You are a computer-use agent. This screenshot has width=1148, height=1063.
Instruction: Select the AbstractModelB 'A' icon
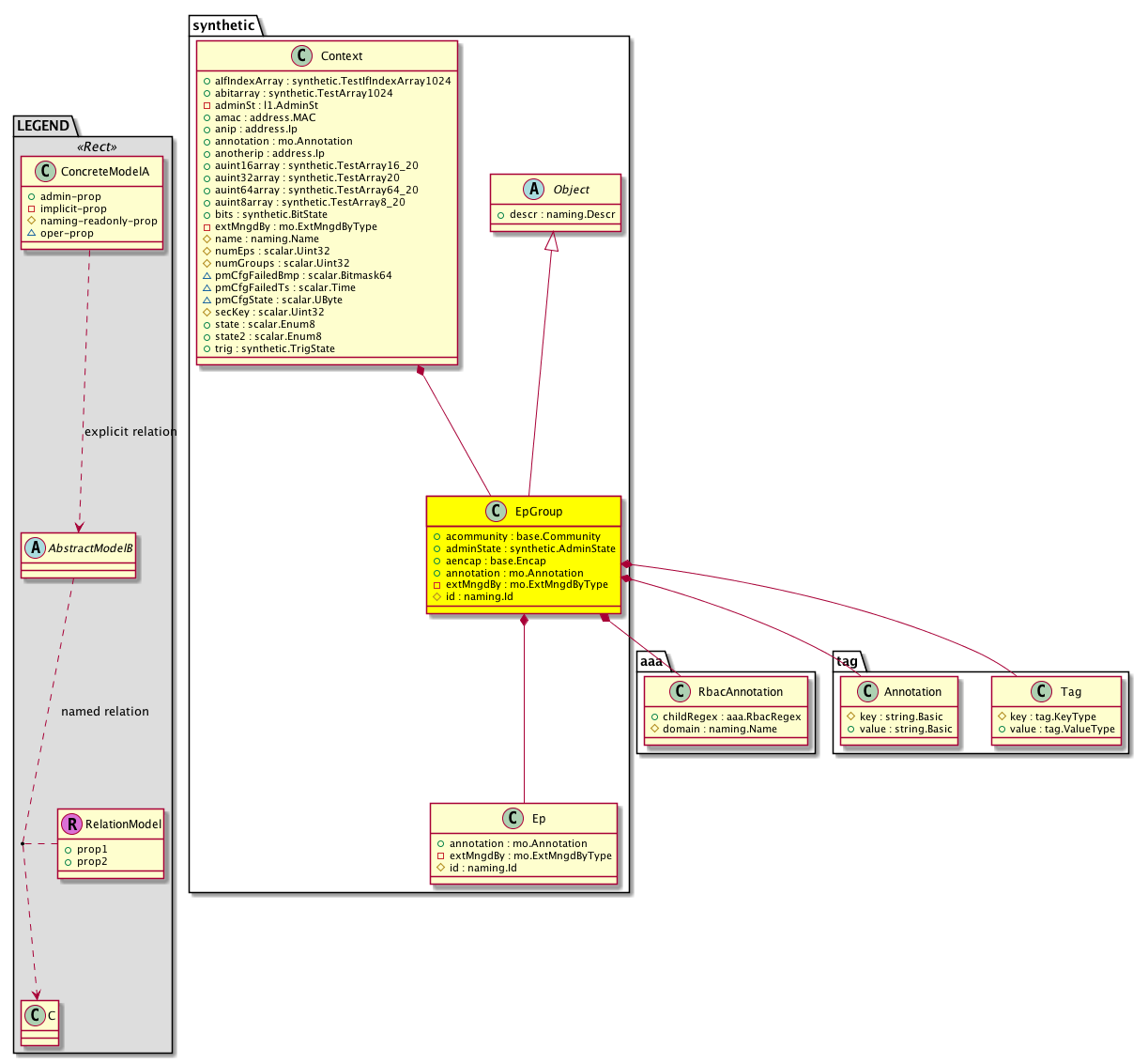pos(36,547)
